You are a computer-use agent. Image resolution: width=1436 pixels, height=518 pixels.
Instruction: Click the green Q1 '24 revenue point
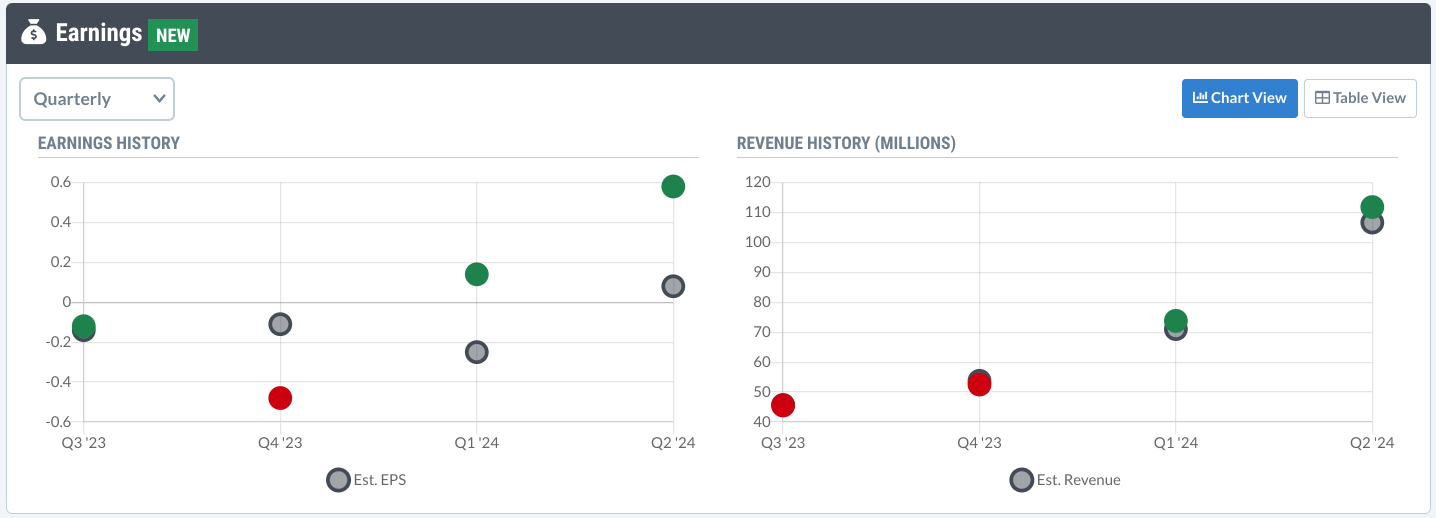pos(1176,319)
